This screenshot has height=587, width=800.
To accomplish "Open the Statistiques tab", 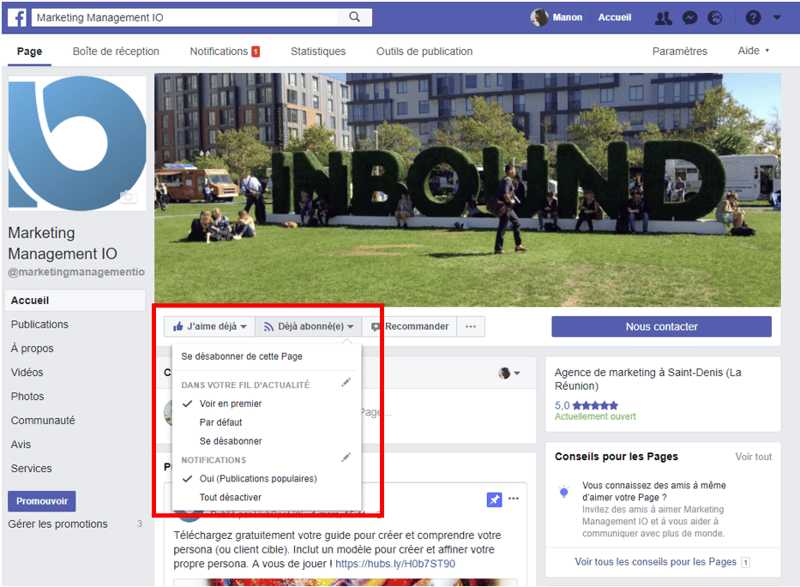I will point(318,52).
